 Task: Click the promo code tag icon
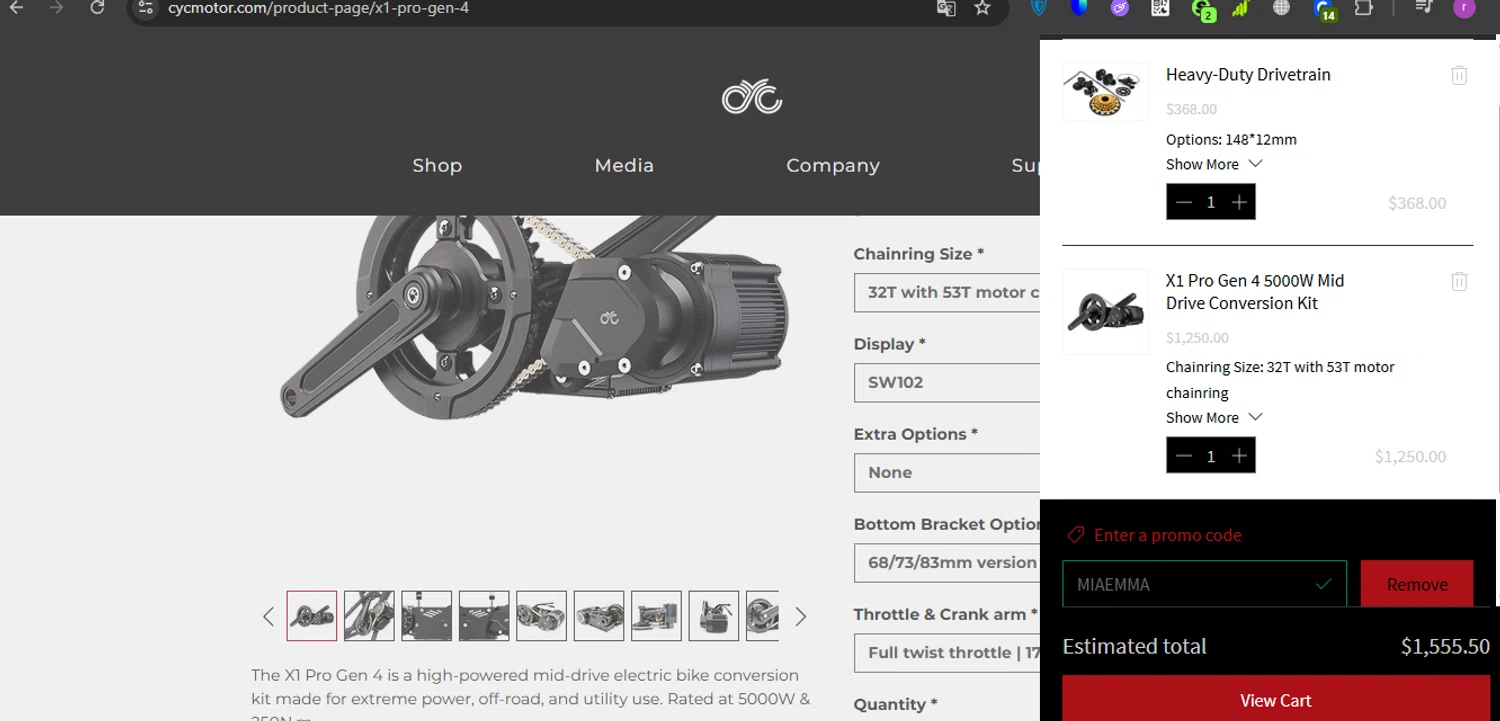tap(1075, 535)
